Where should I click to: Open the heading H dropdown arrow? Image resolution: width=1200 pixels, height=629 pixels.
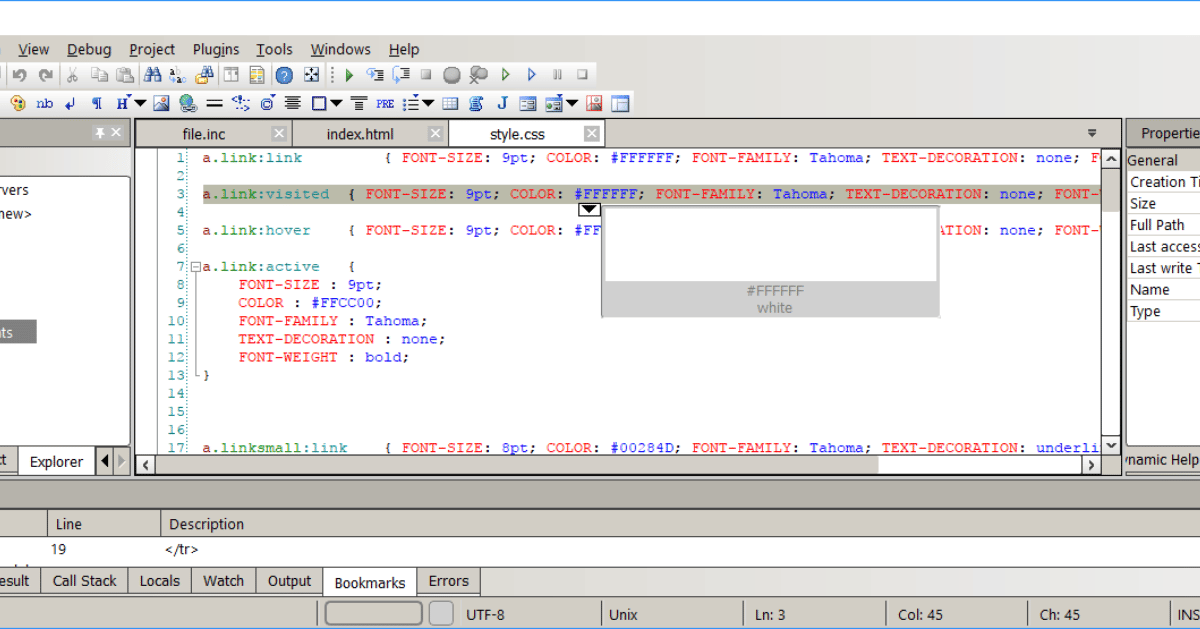click(140, 103)
